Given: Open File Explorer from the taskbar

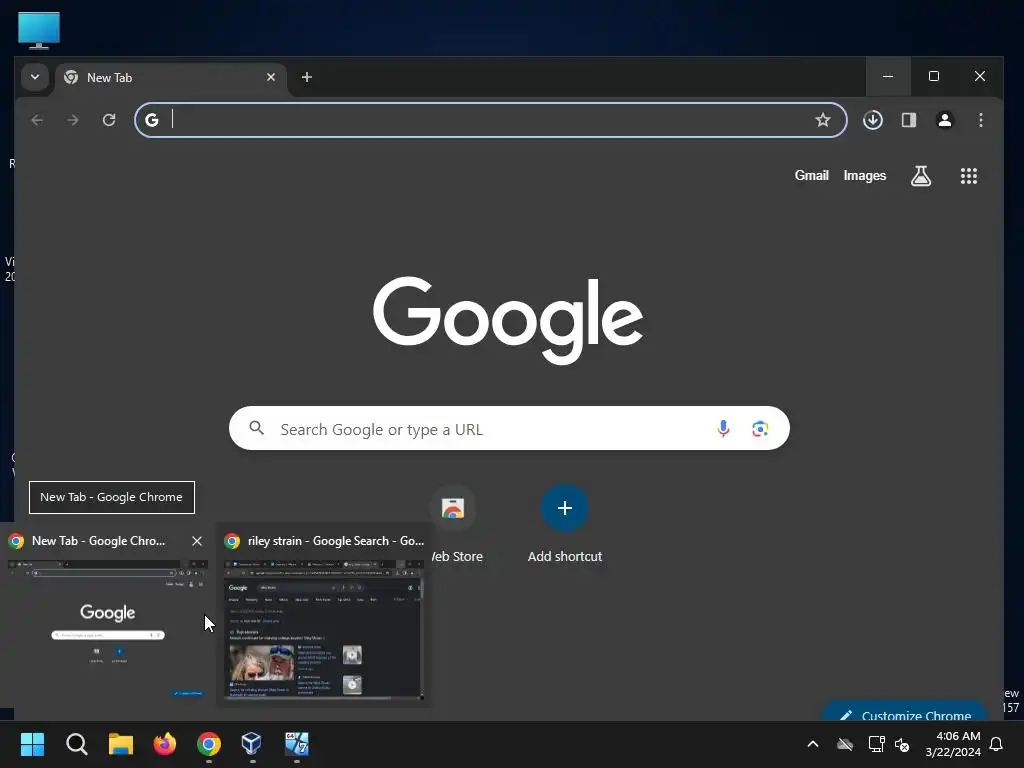Looking at the screenshot, I should [x=121, y=744].
